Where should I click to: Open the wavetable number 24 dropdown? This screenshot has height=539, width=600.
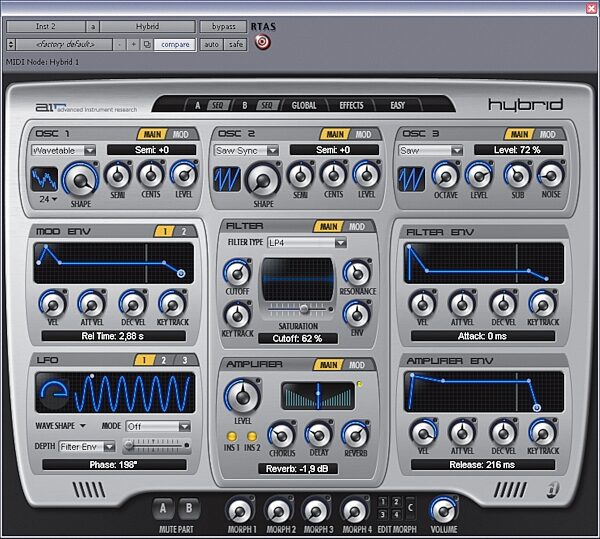(x=48, y=199)
